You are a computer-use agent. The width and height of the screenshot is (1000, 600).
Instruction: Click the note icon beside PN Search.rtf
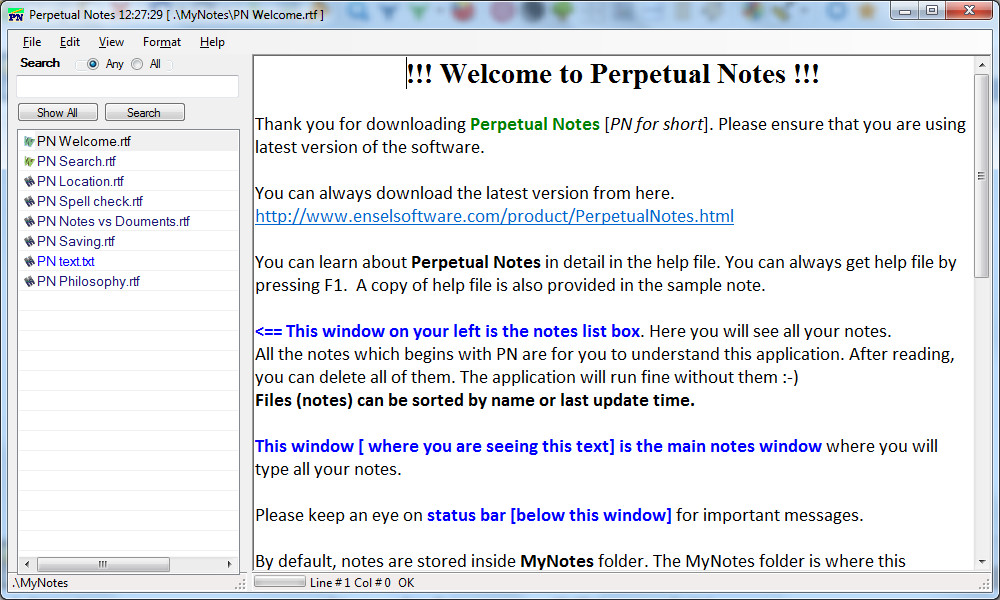point(29,161)
